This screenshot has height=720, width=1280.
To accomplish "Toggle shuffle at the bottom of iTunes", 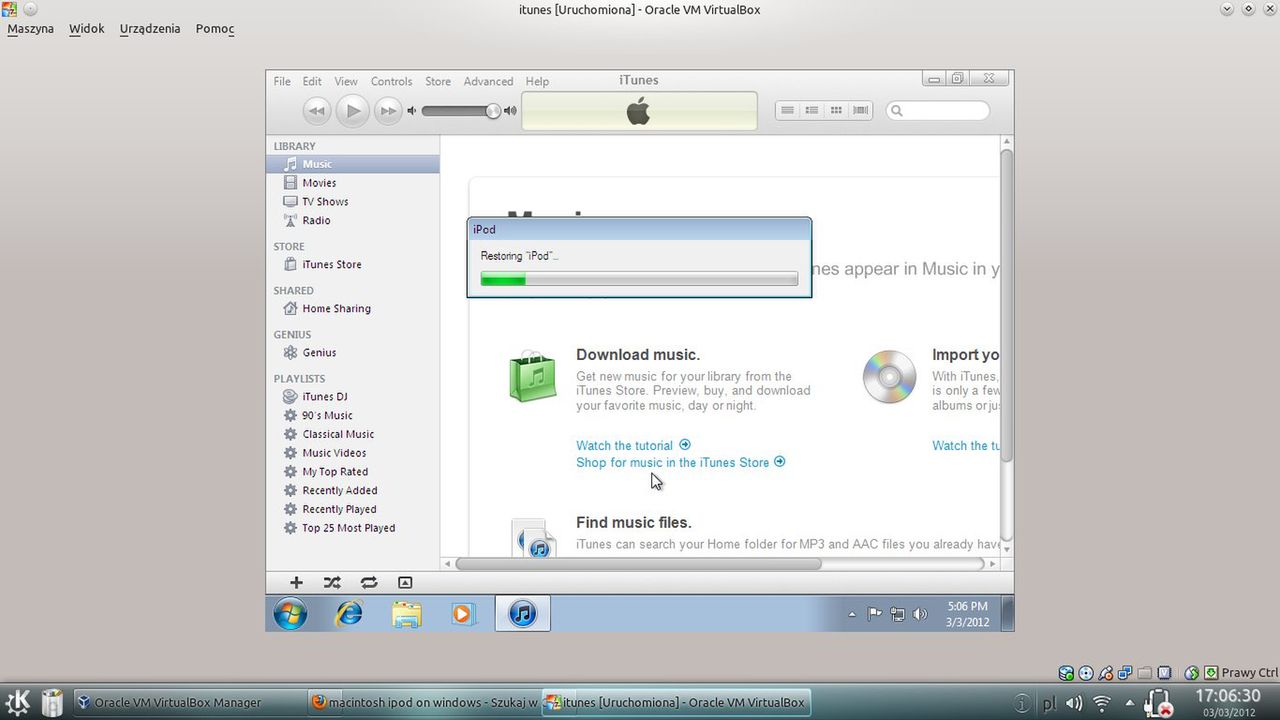I will tap(332, 583).
